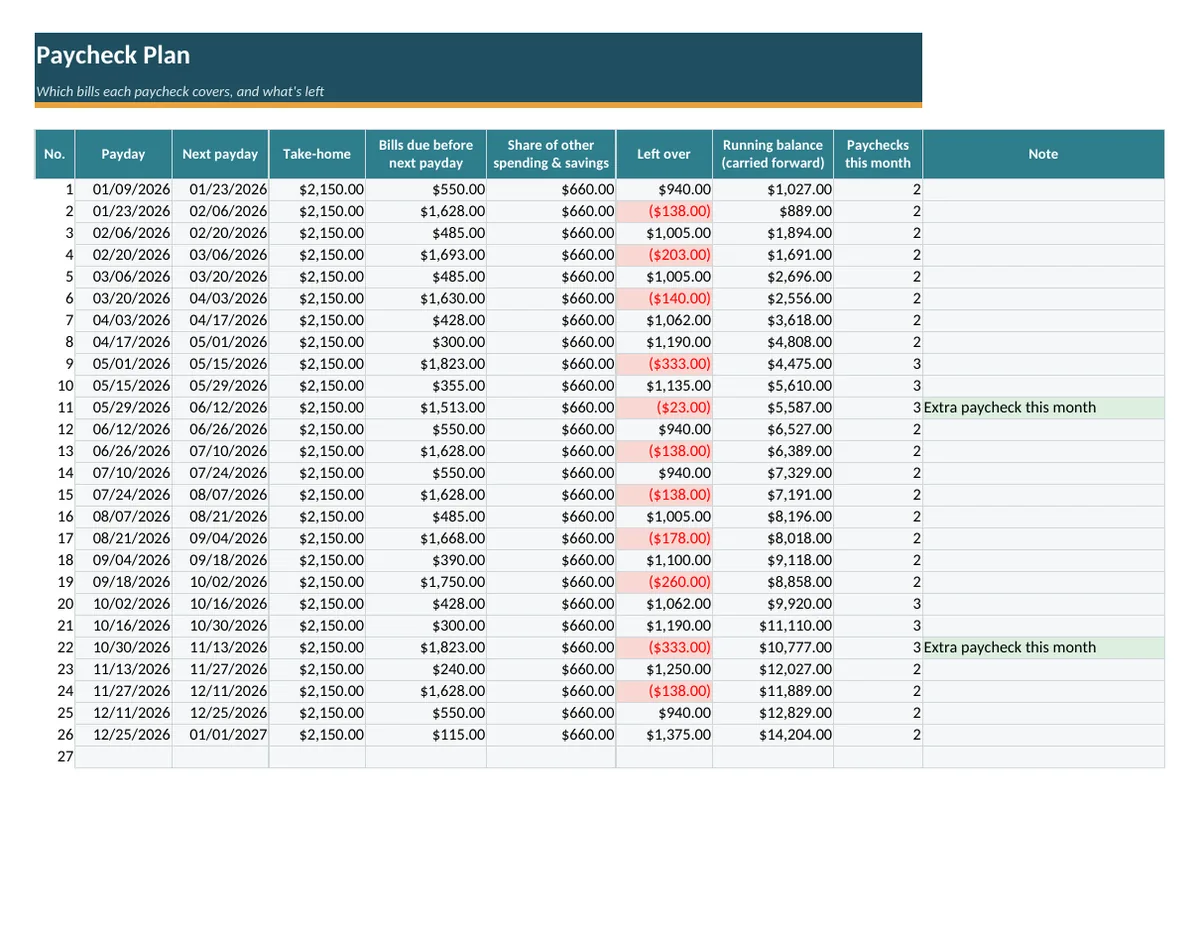Click running balance $6,527.00
This screenshot has width=1200, height=927.
click(773, 429)
